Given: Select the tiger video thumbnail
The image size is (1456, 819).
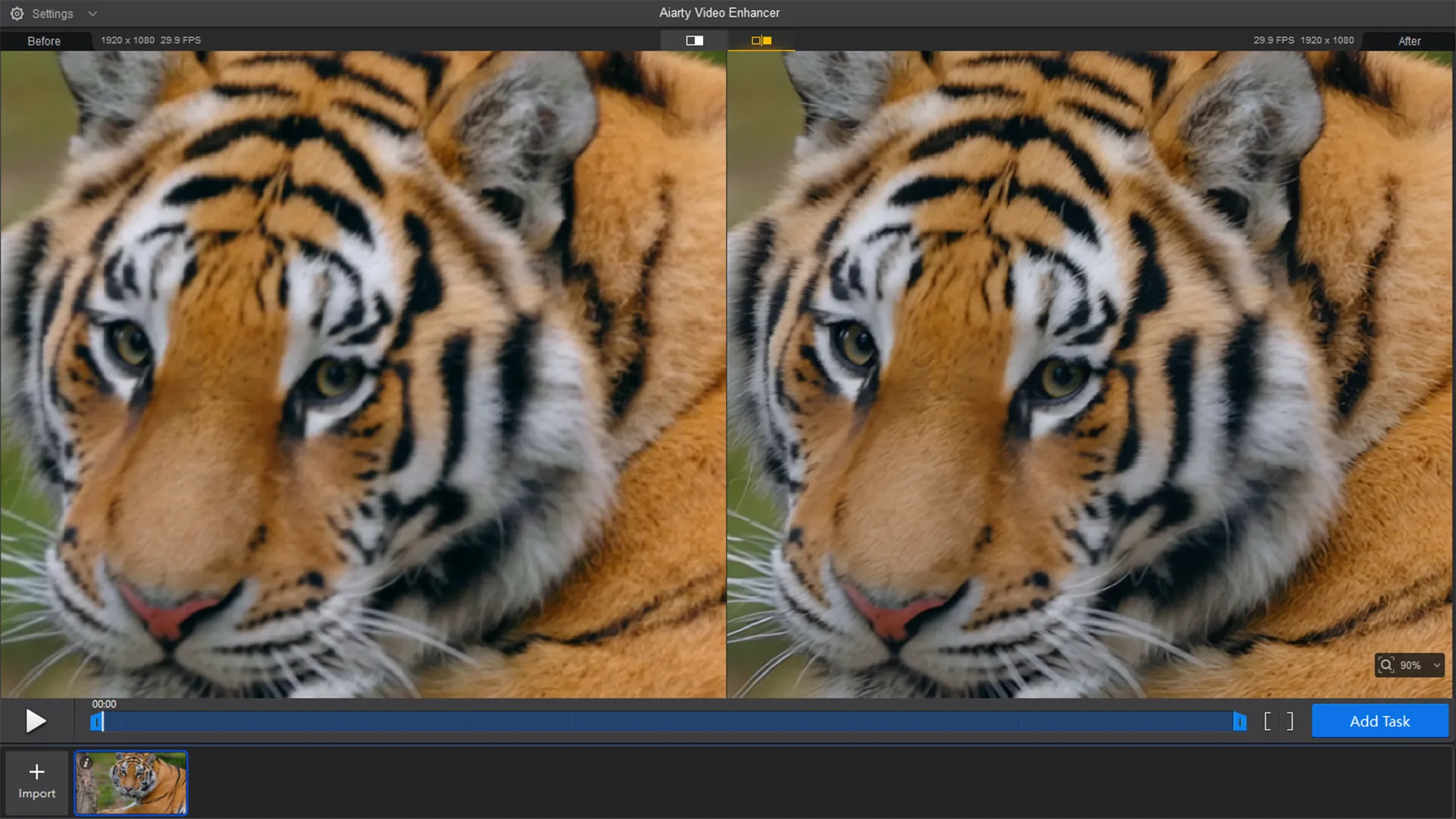Looking at the screenshot, I should coord(131,783).
